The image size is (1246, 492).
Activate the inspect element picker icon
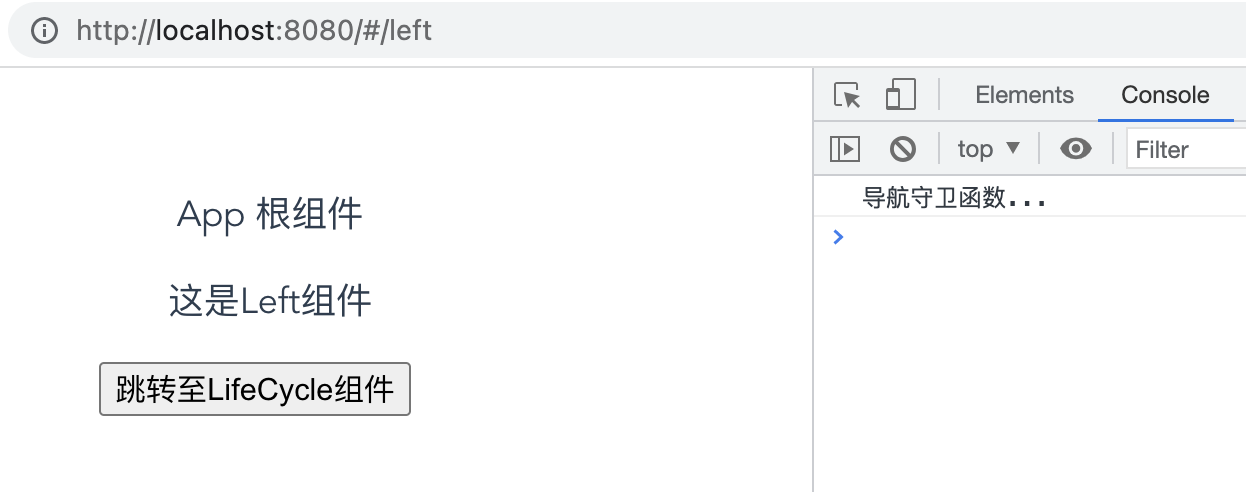pyautogui.click(x=848, y=96)
